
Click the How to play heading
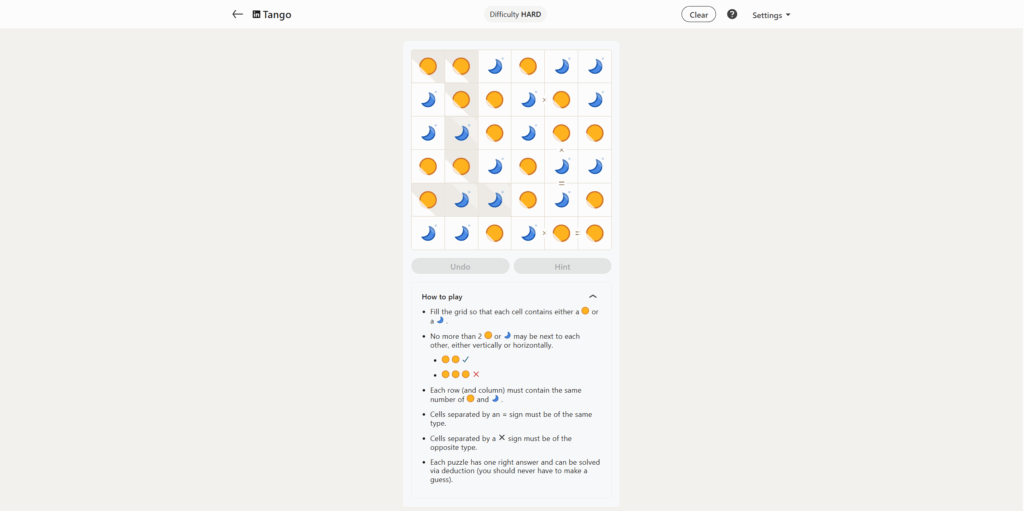(442, 297)
